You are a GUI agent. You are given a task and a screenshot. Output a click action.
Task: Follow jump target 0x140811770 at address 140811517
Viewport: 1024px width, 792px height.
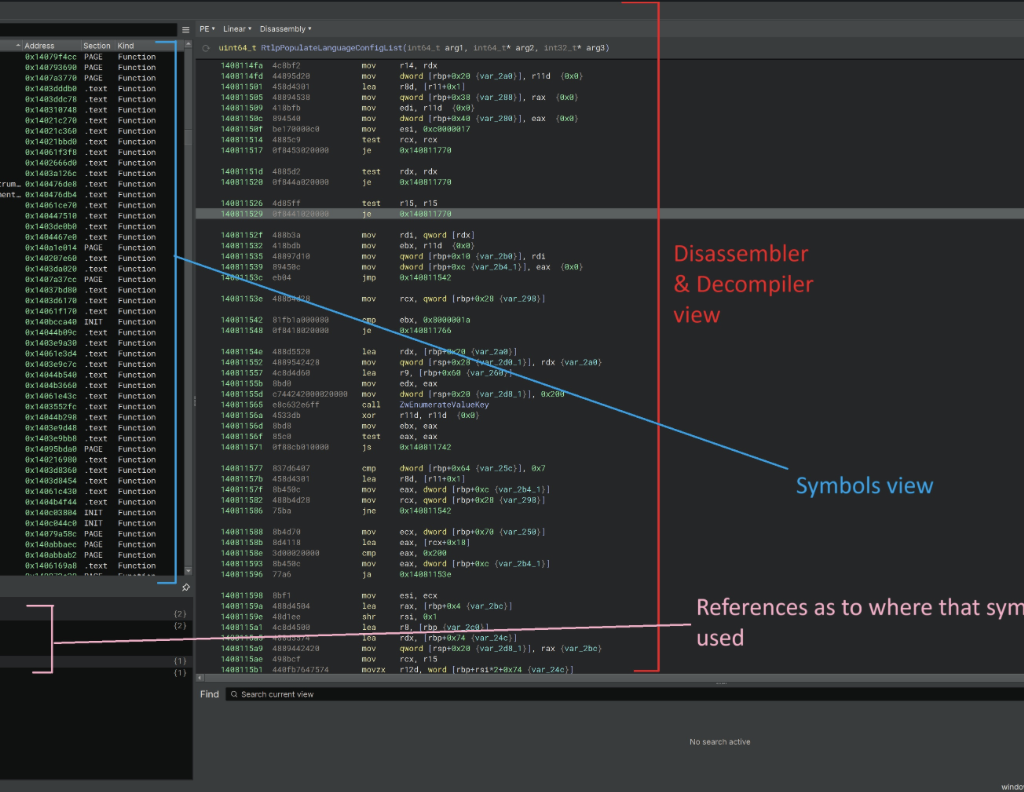425,150
